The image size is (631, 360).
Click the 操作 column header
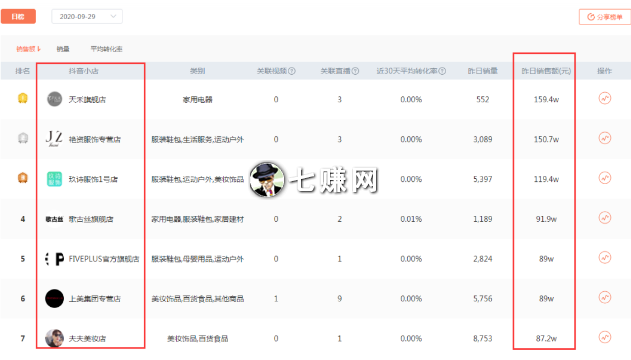[x=604, y=71]
